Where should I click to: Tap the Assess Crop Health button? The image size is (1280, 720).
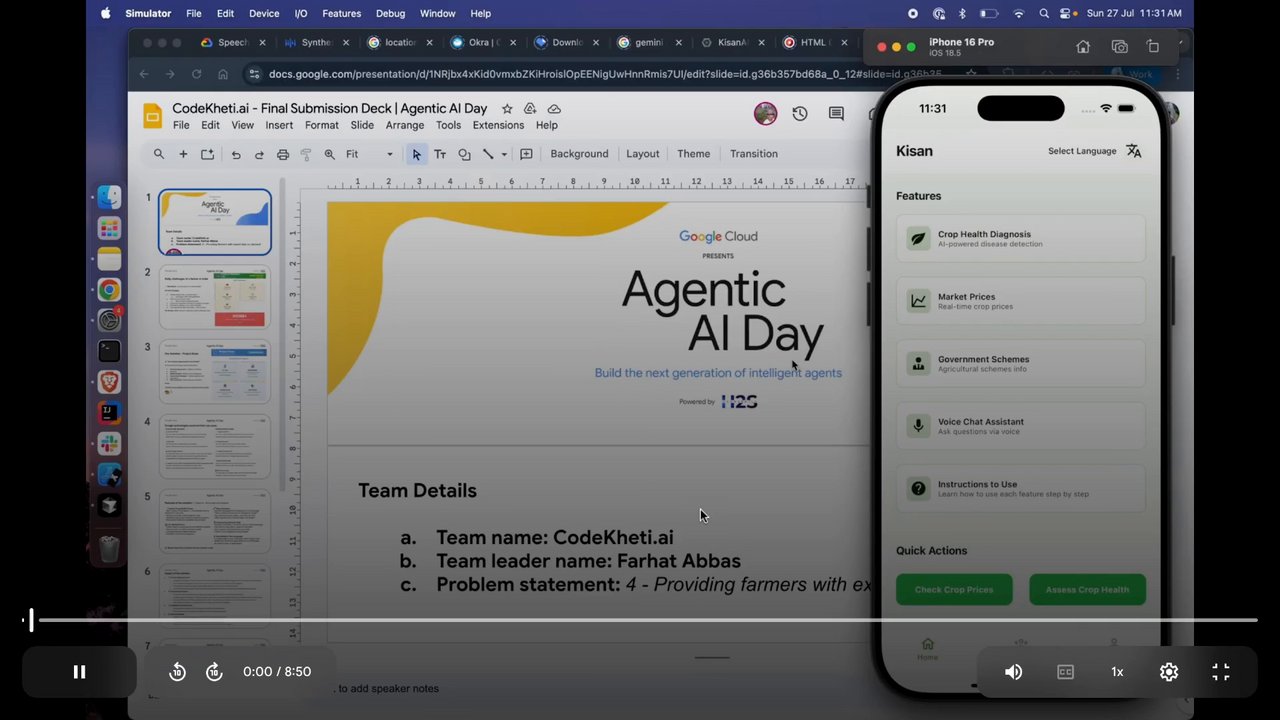[1087, 590]
